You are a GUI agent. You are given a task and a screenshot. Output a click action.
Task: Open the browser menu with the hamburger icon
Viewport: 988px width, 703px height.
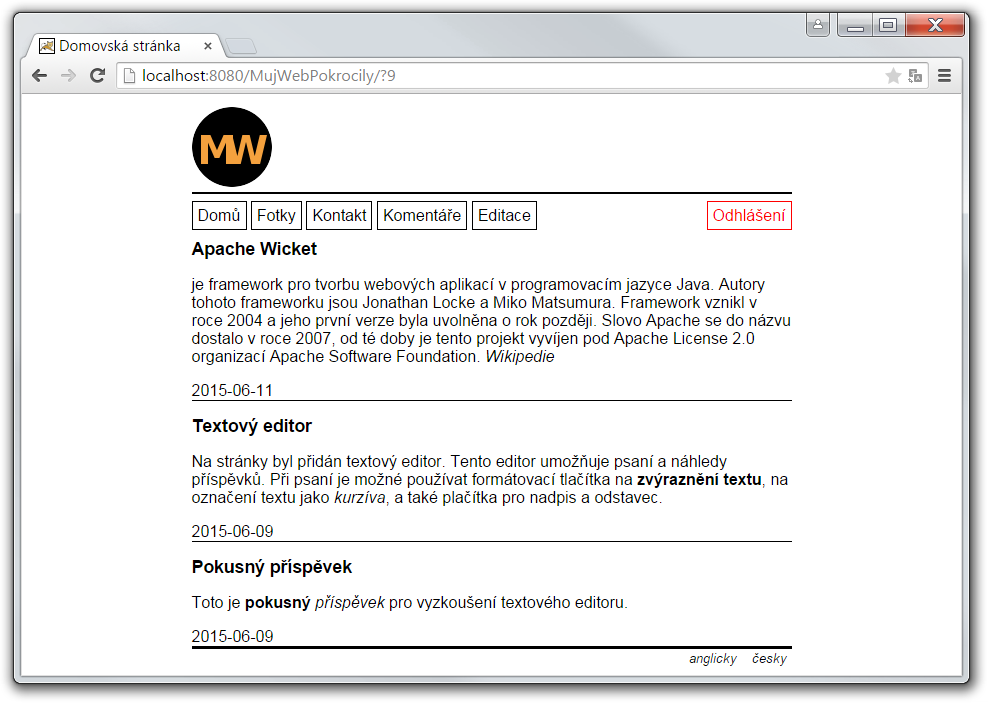pyautogui.click(x=944, y=75)
